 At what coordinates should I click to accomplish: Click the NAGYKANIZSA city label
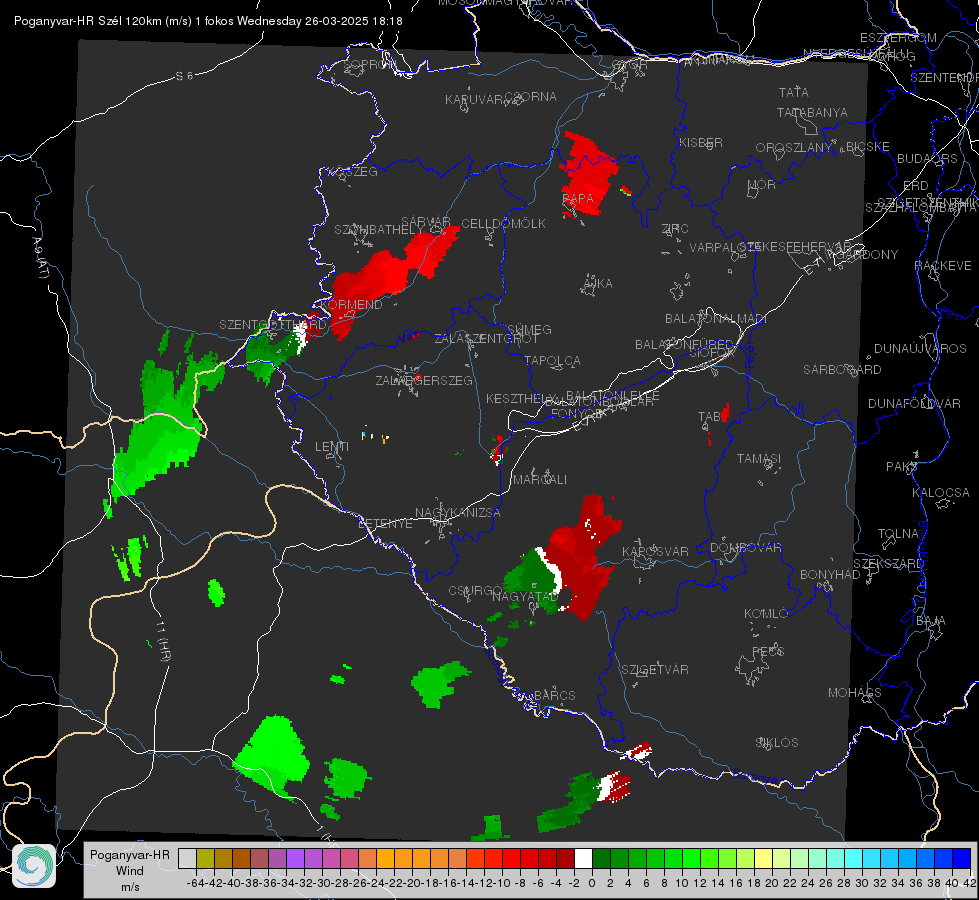tap(458, 513)
